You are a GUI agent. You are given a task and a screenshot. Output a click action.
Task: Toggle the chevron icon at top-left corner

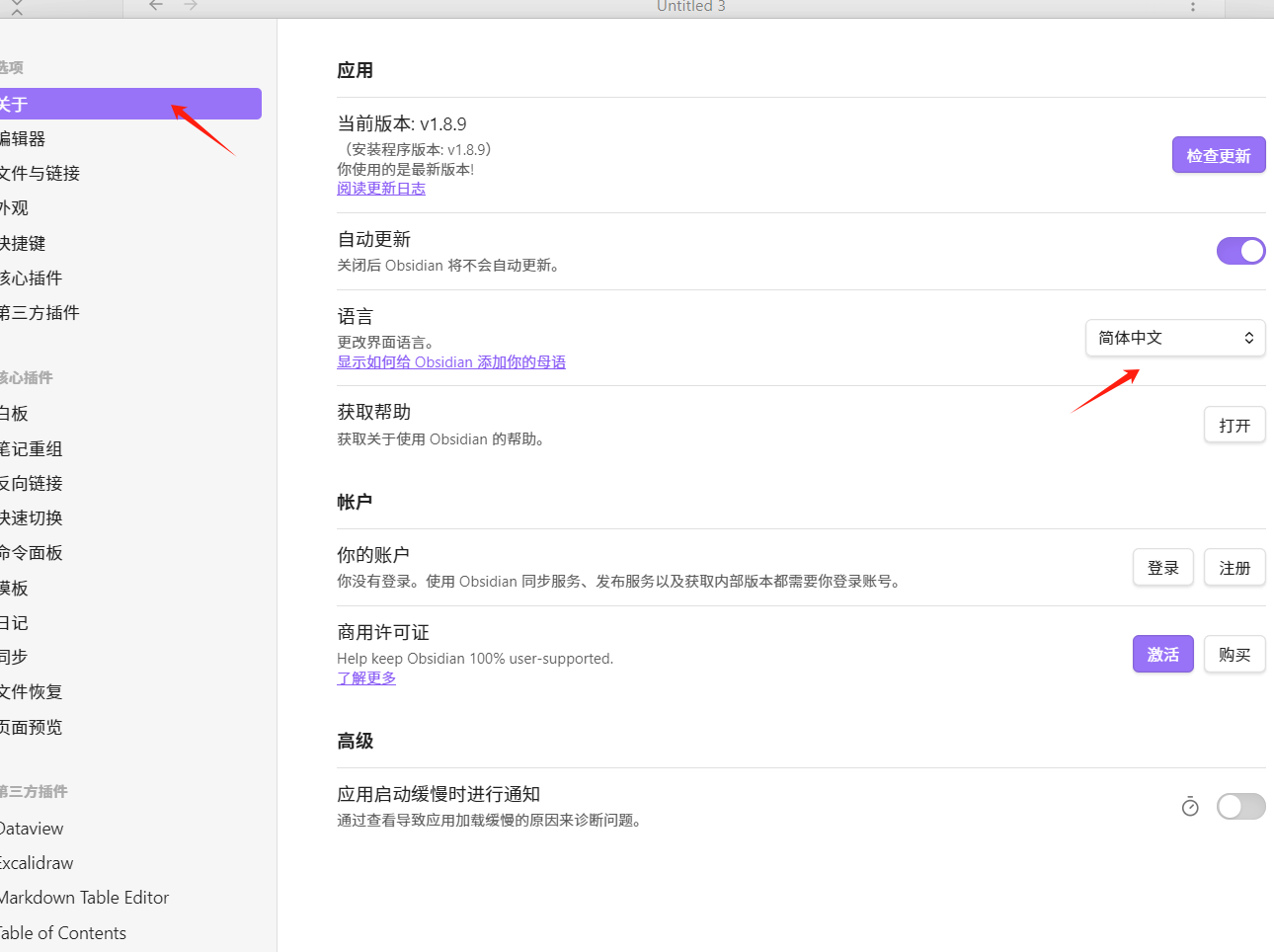[x=17, y=7]
